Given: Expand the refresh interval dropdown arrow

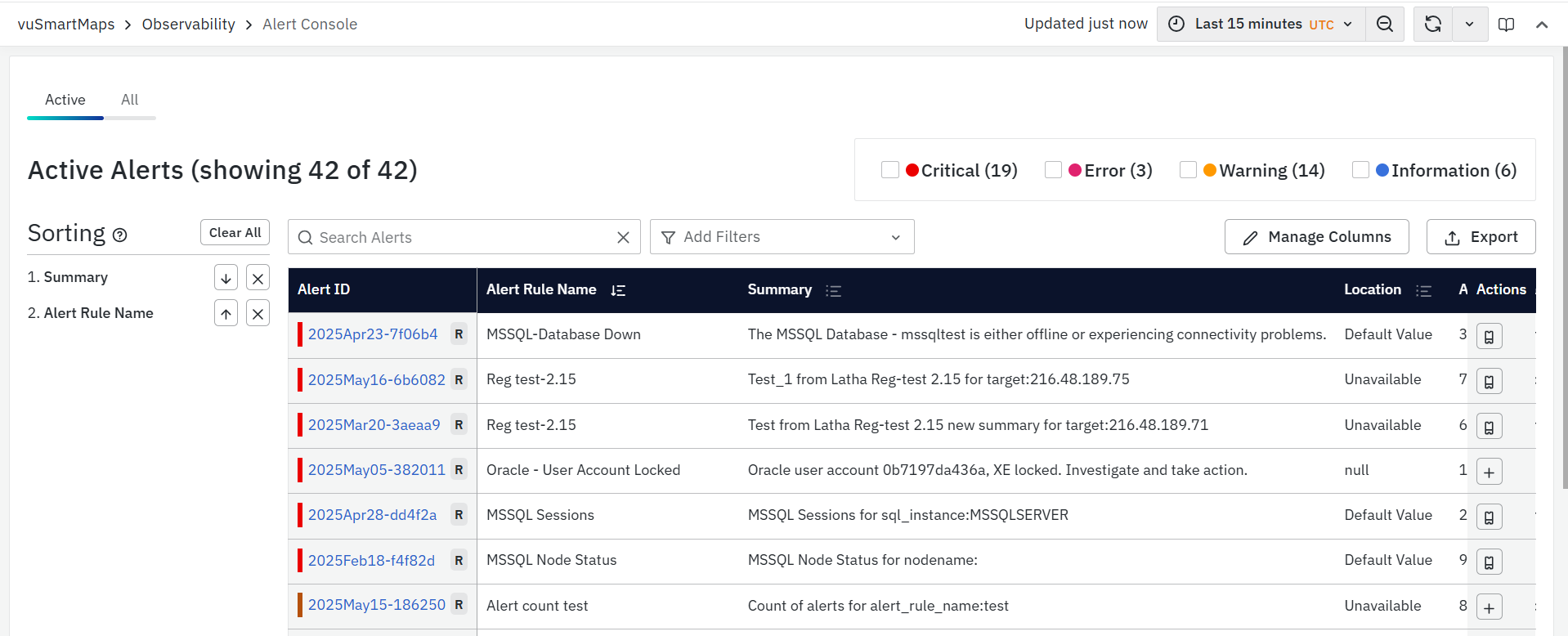Looking at the screenshot, I should coord(1469,24).
